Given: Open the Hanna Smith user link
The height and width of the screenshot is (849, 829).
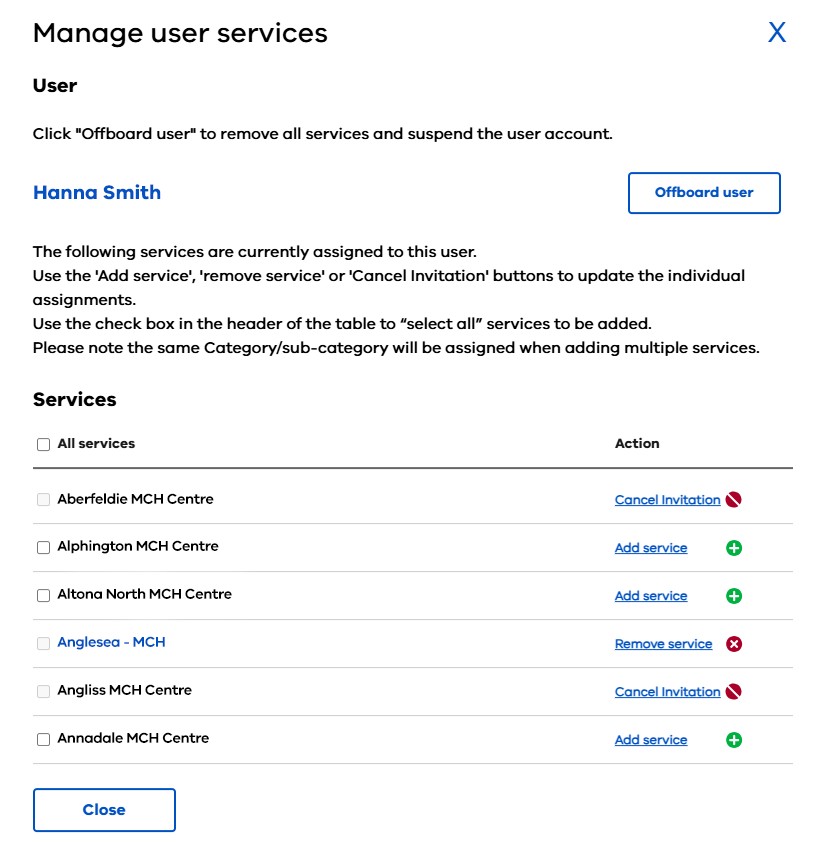Looking at the screenshot, I should click(96, 192).
